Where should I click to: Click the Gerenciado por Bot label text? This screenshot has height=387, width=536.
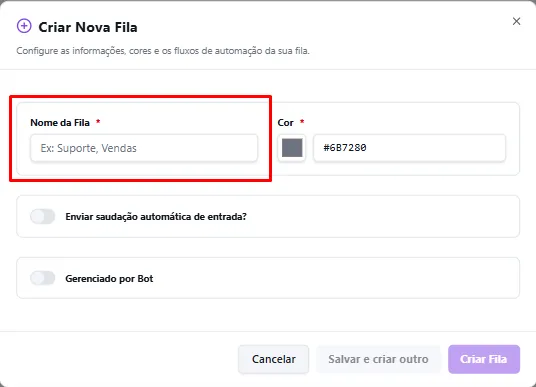109,279
